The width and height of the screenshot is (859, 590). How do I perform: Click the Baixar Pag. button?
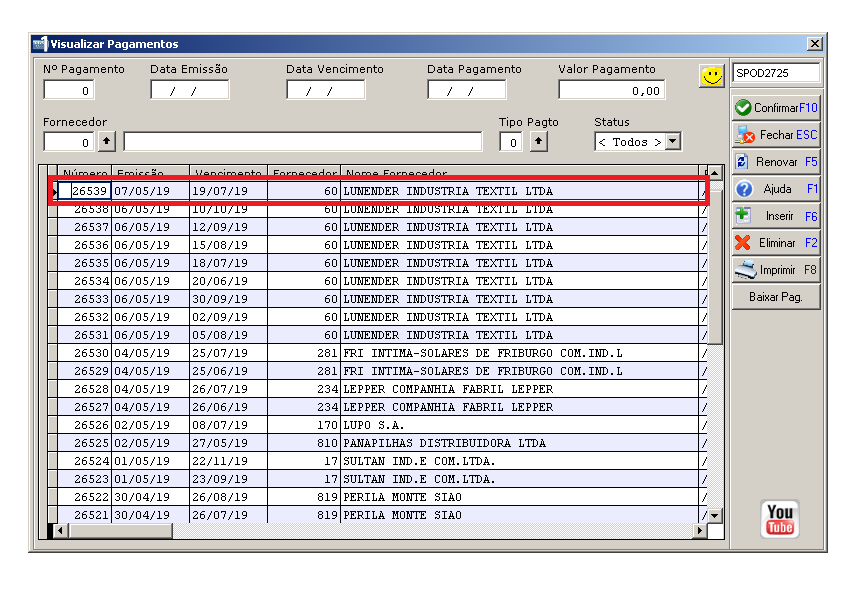click(776, 297)
